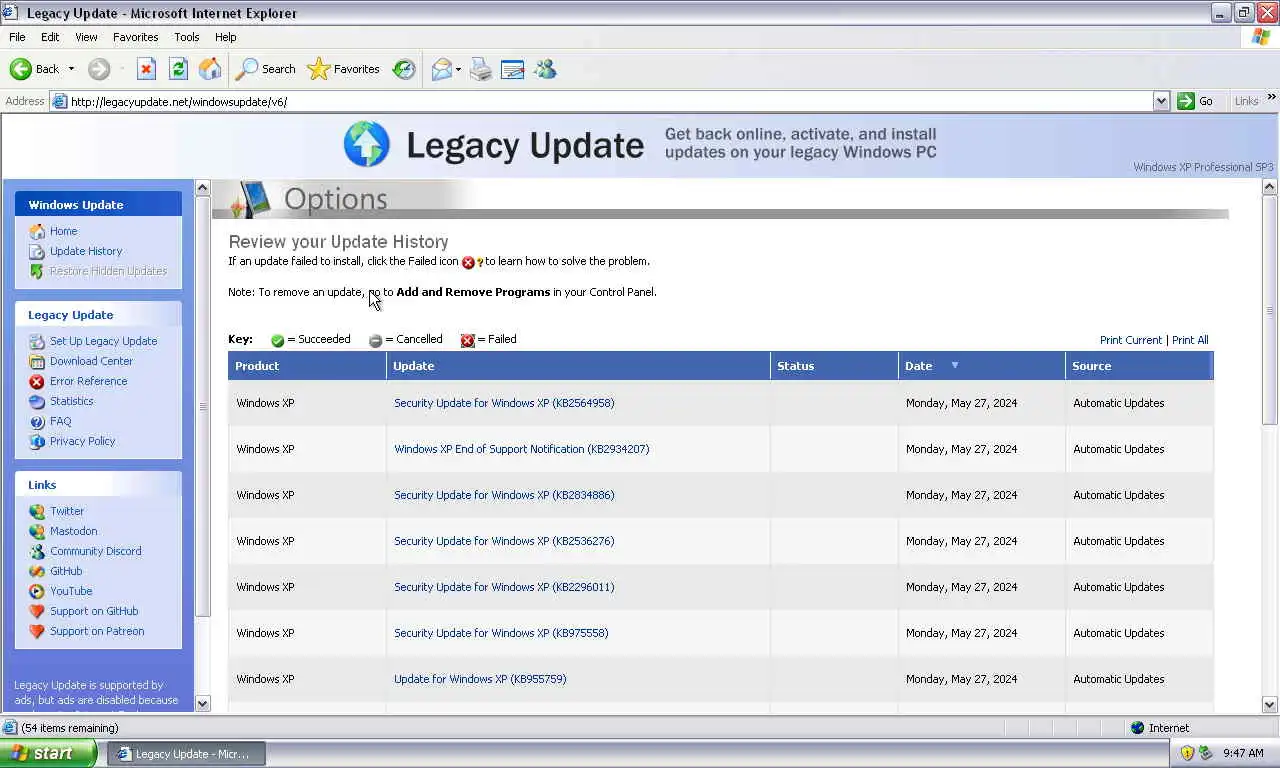Click the Set Up Legacy Update icon

[37, 341]
